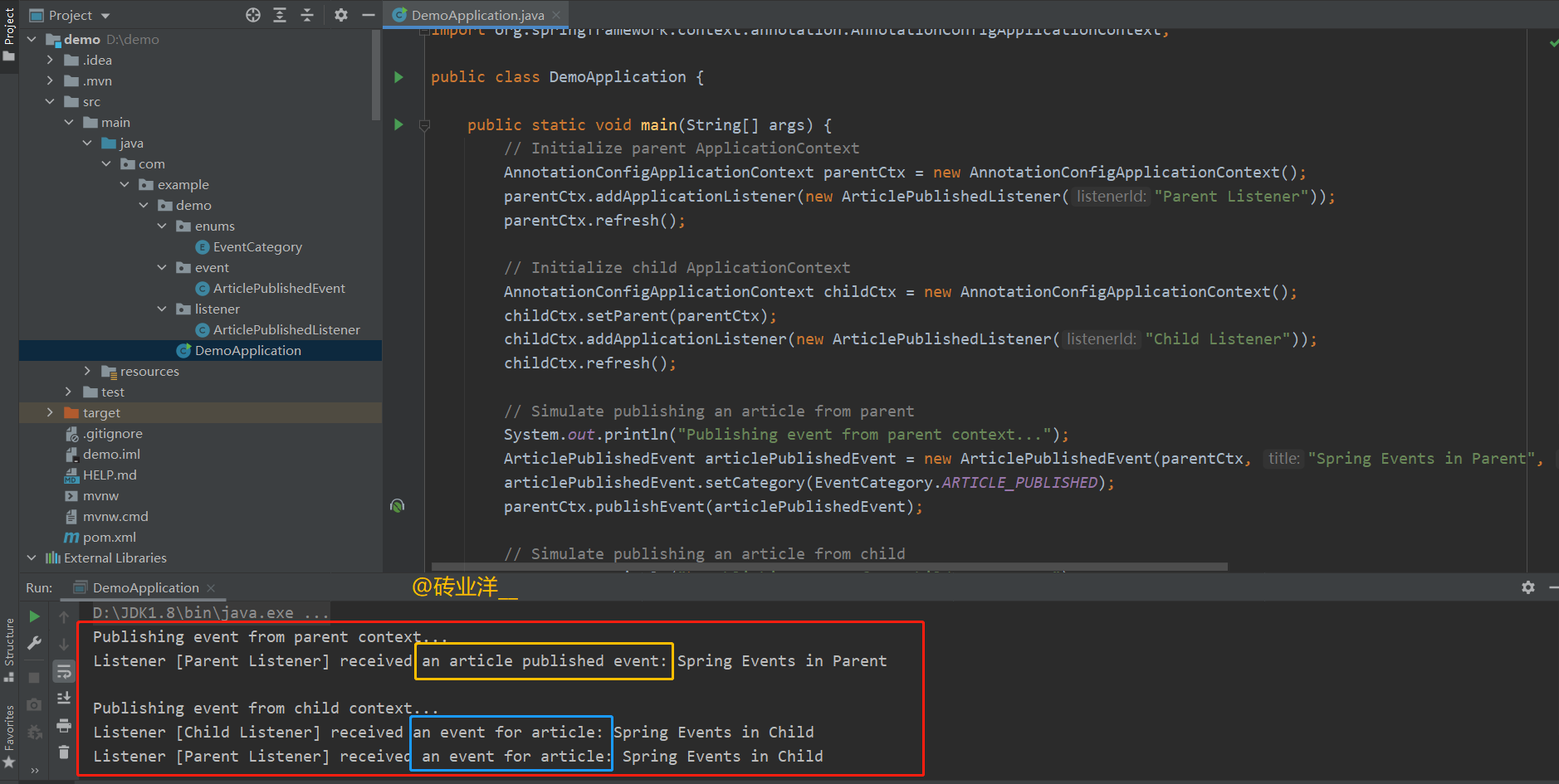
Task: Switch to DemoApplication.java editor tab
Action: click(477, 15)
